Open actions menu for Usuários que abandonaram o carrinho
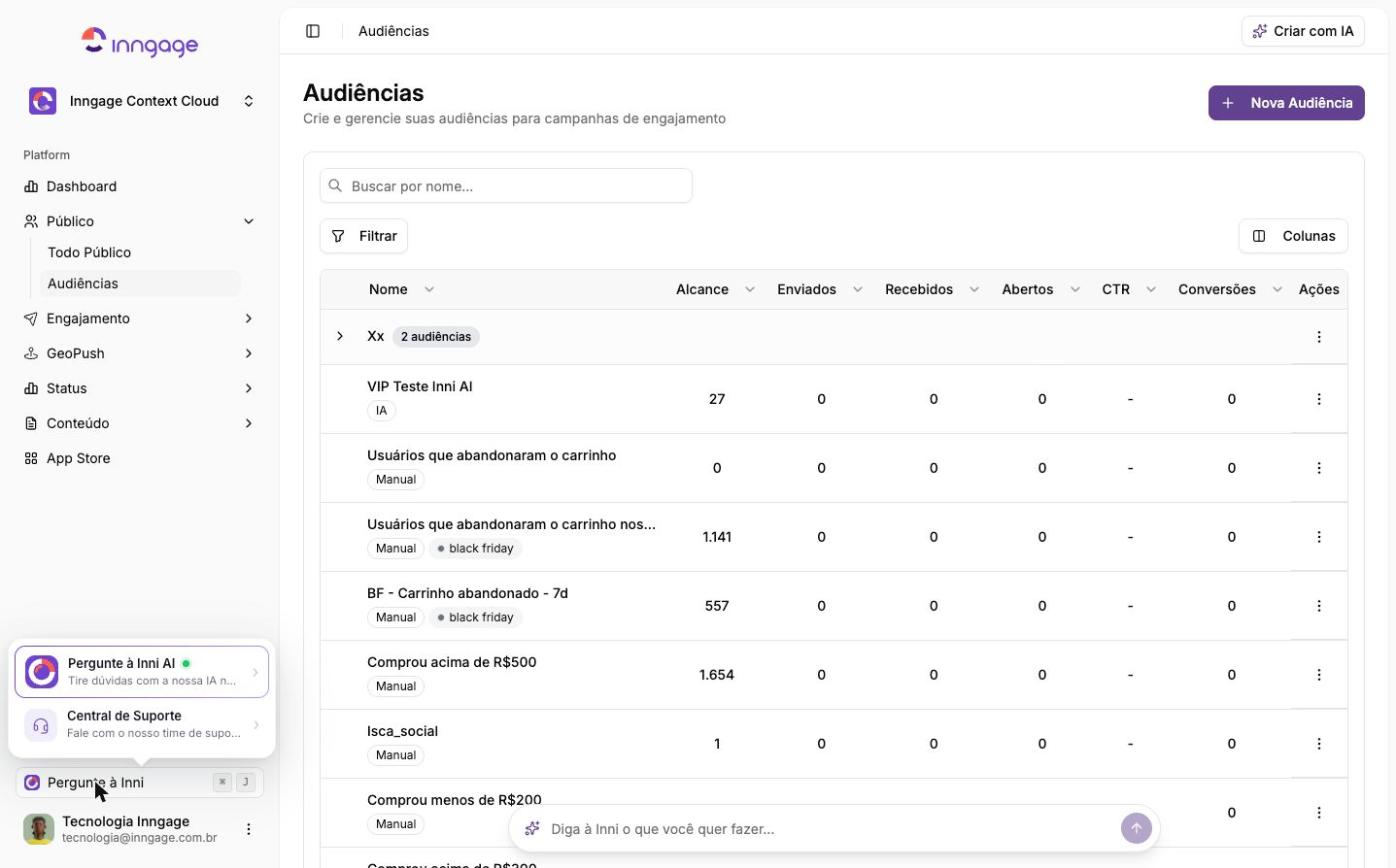 pyautogui.click(x=1319, y=468)
